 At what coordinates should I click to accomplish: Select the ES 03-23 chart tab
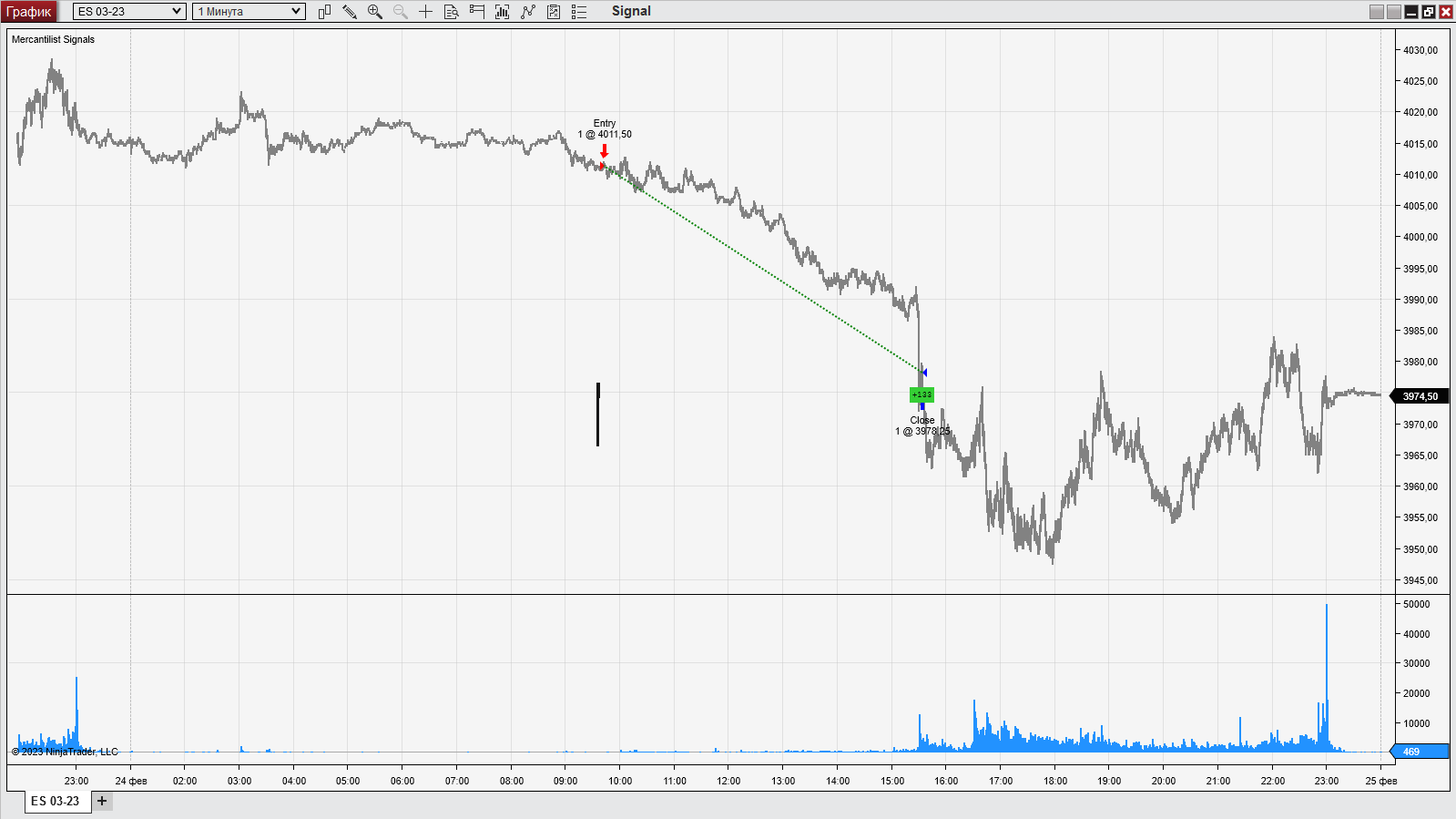(x=56, y=801)
